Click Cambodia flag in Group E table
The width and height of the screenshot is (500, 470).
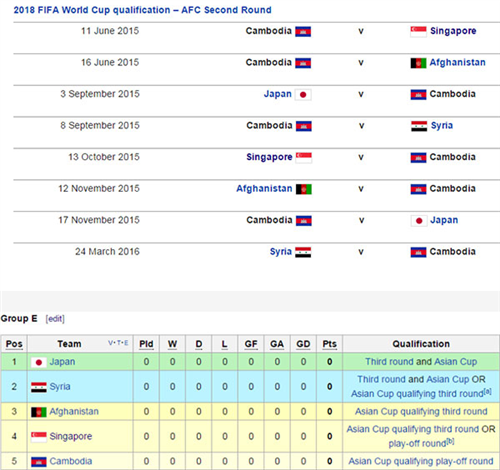pos(39,462)
